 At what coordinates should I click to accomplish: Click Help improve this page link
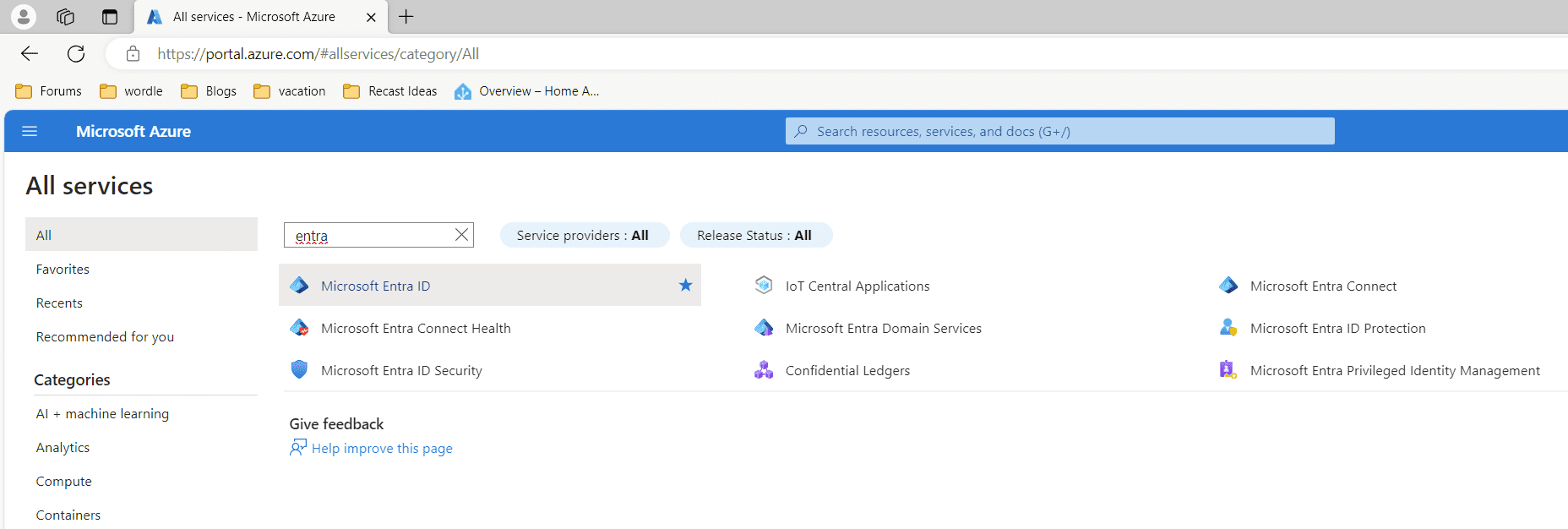[382, 448]
